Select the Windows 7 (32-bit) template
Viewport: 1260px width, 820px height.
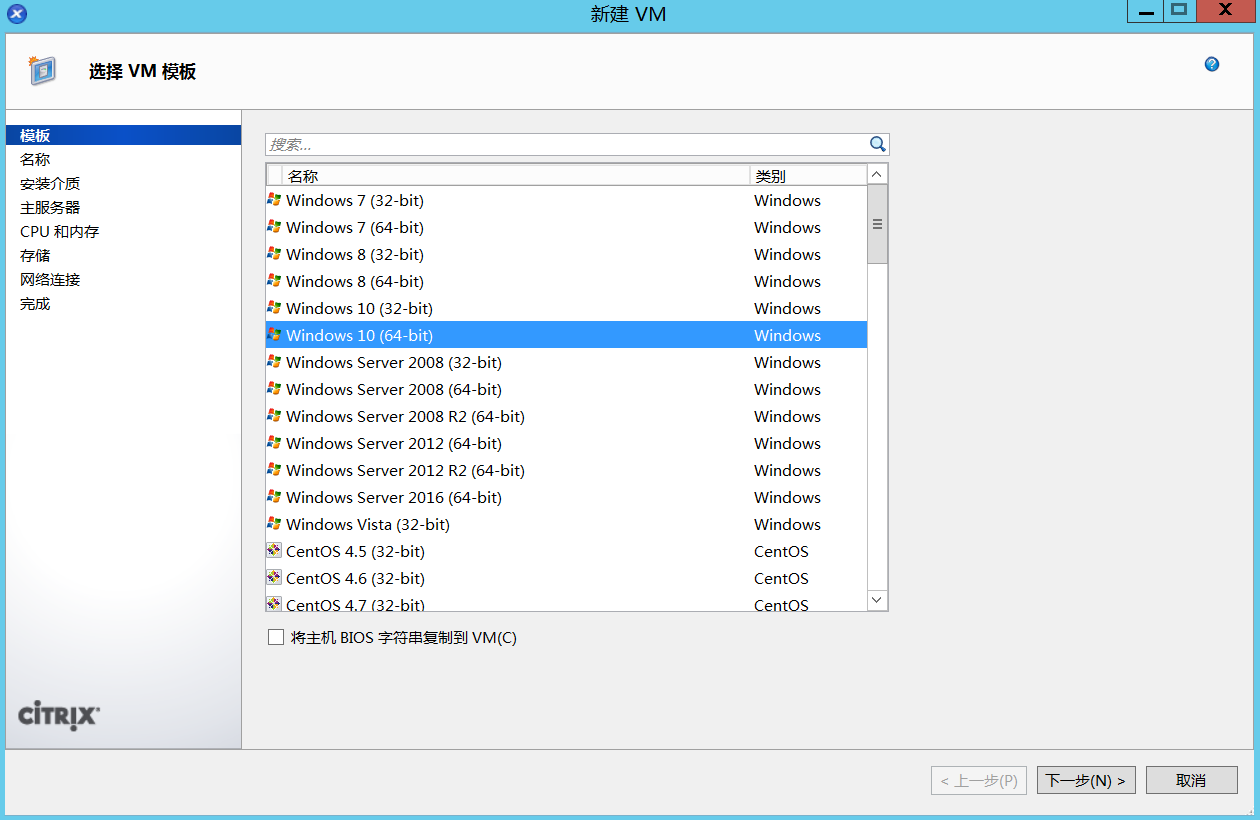(566, 200)
